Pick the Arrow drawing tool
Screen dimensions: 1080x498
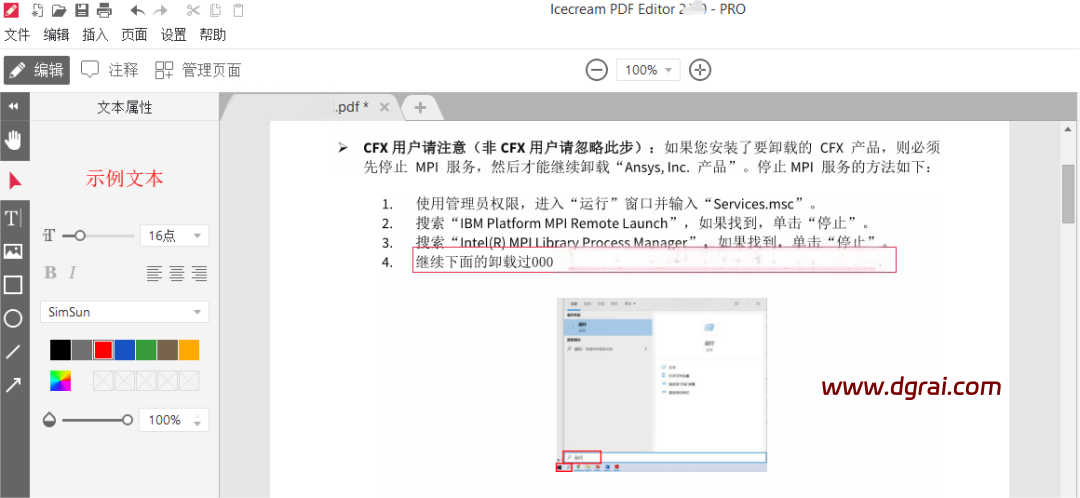point(14,385)
